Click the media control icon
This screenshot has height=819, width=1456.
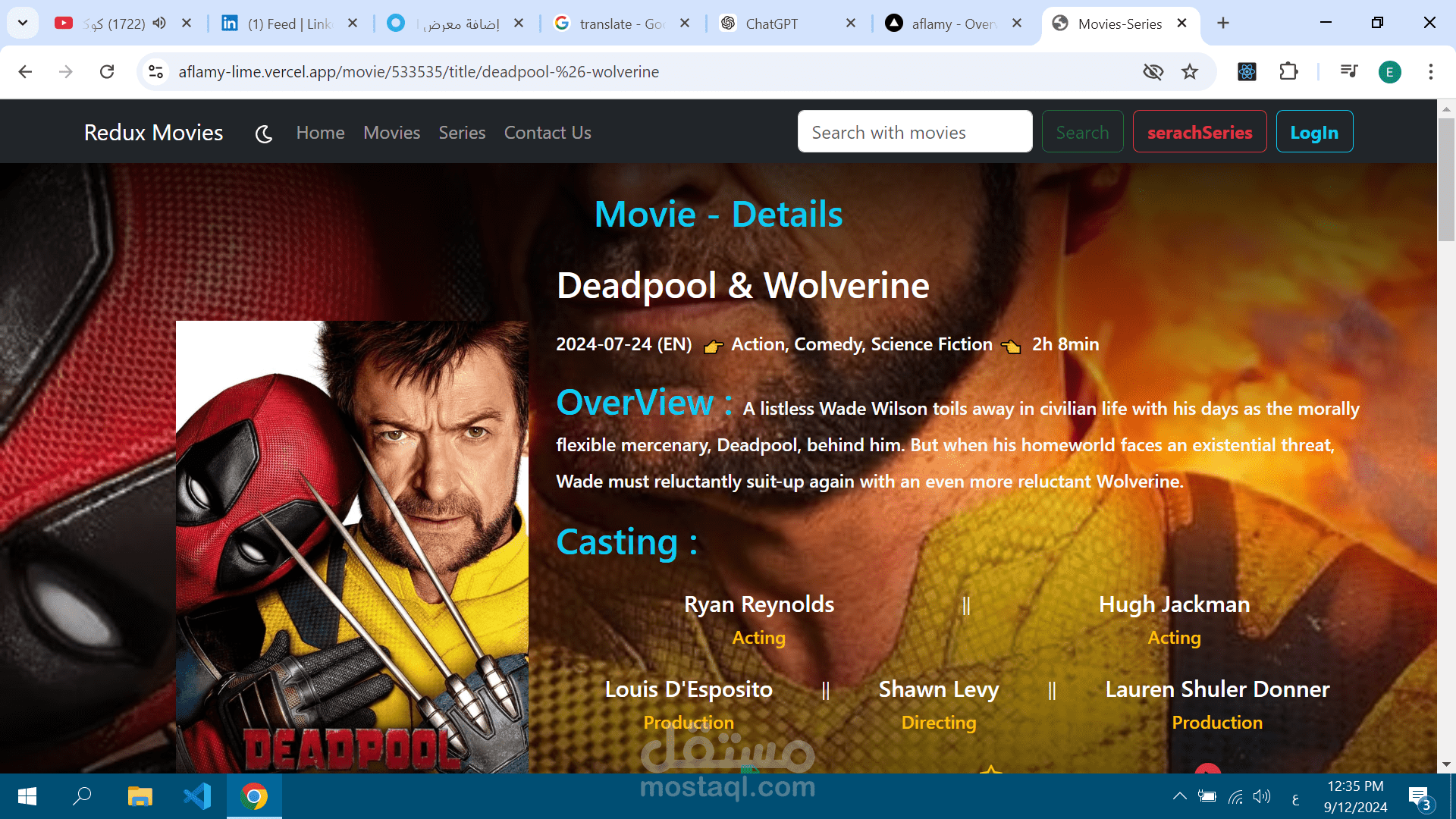(1349, 72)
